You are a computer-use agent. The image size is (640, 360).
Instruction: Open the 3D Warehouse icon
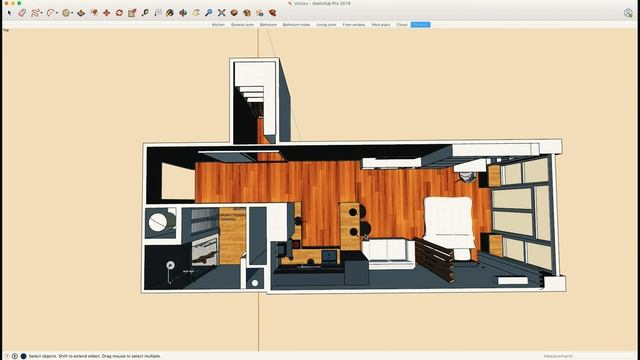click(234, 13)
